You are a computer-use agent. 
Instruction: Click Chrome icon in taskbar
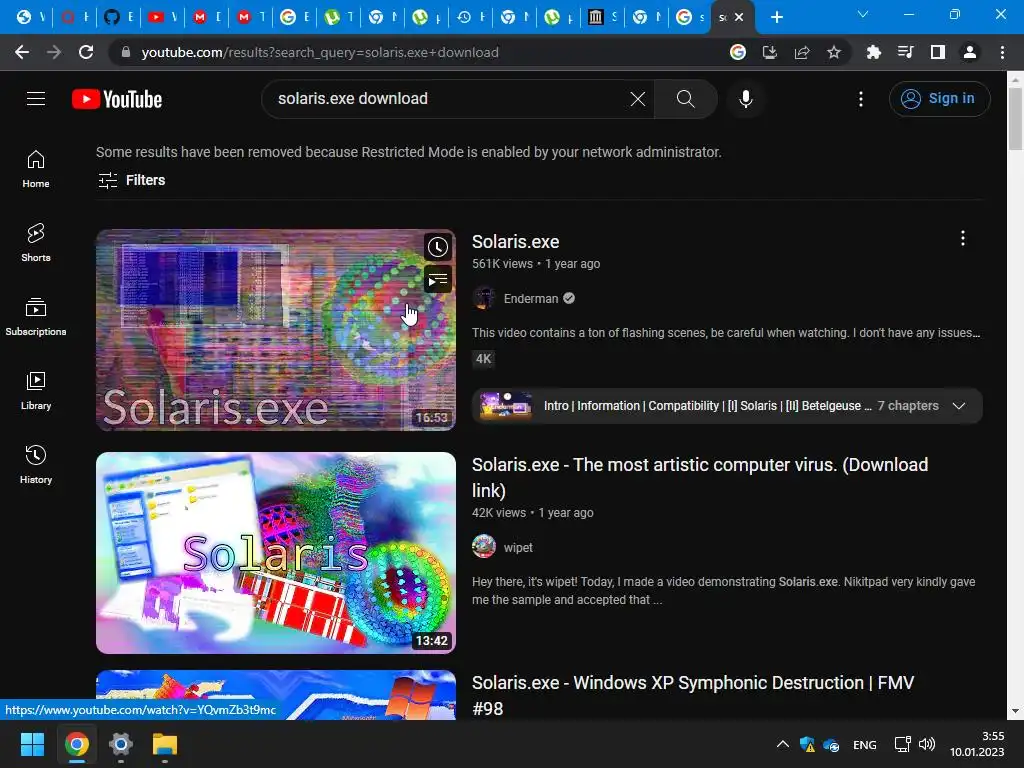point(76,744)
